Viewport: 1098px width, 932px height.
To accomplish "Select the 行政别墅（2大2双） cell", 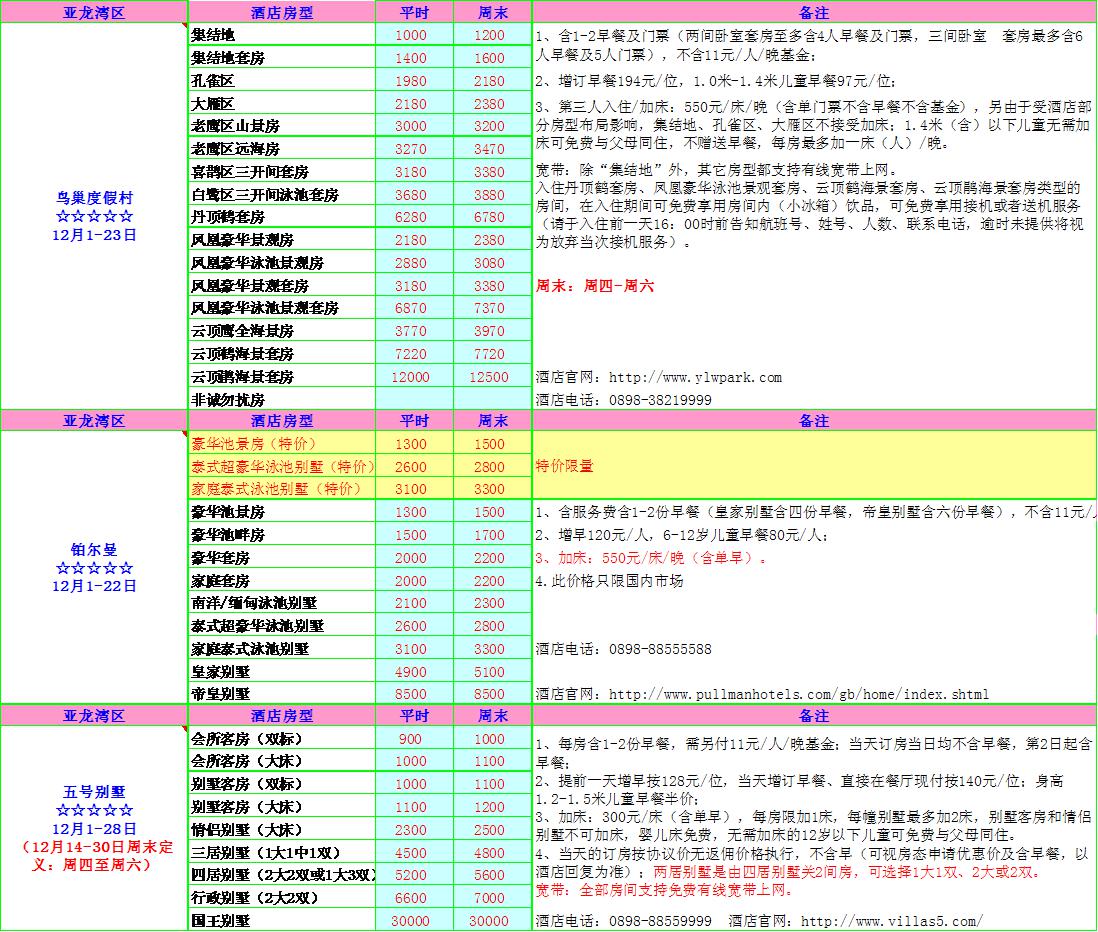I will tap(281, 898).
